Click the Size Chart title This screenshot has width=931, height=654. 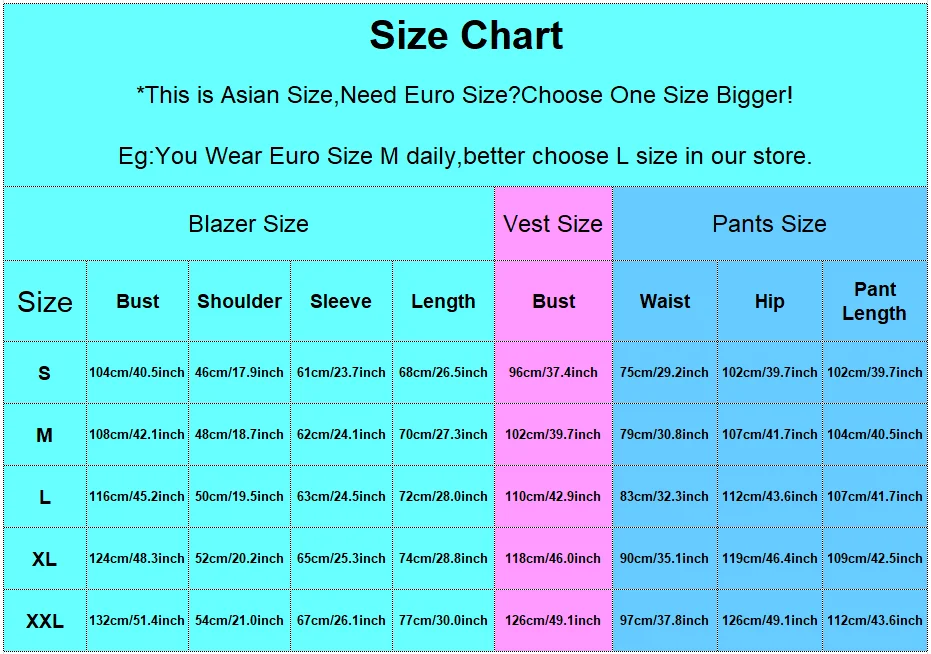(466, 36)
